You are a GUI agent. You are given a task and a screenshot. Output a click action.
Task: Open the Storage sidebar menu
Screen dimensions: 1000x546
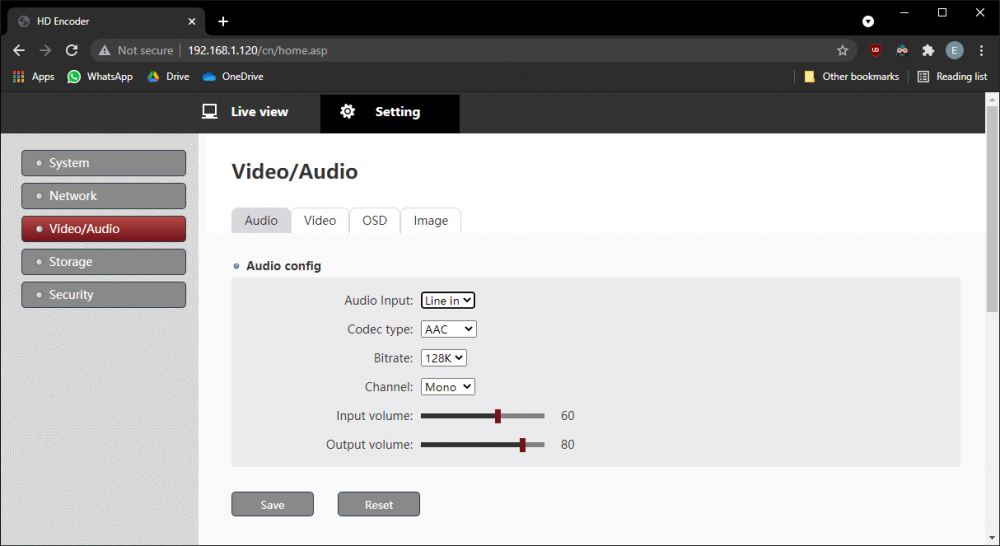pos(103,262)
